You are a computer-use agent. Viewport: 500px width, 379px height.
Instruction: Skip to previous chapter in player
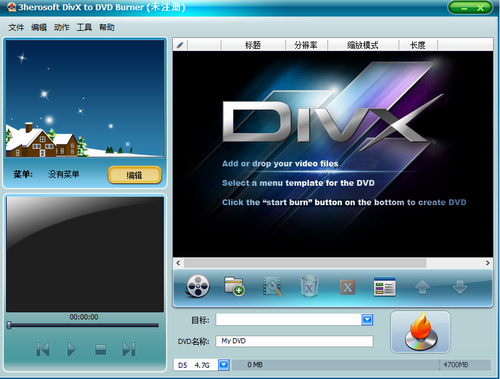point(43,349)
